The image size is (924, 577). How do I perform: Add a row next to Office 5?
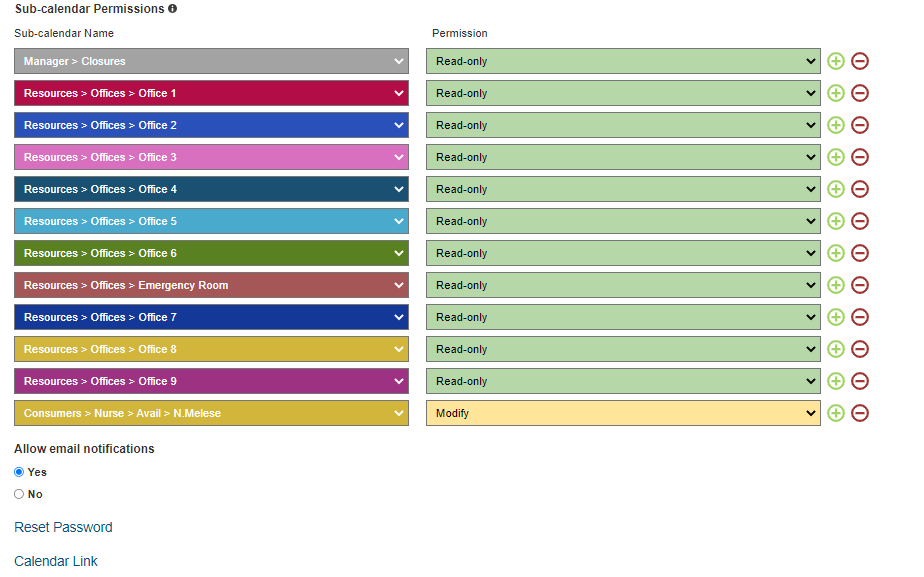[x=836, y=221]
